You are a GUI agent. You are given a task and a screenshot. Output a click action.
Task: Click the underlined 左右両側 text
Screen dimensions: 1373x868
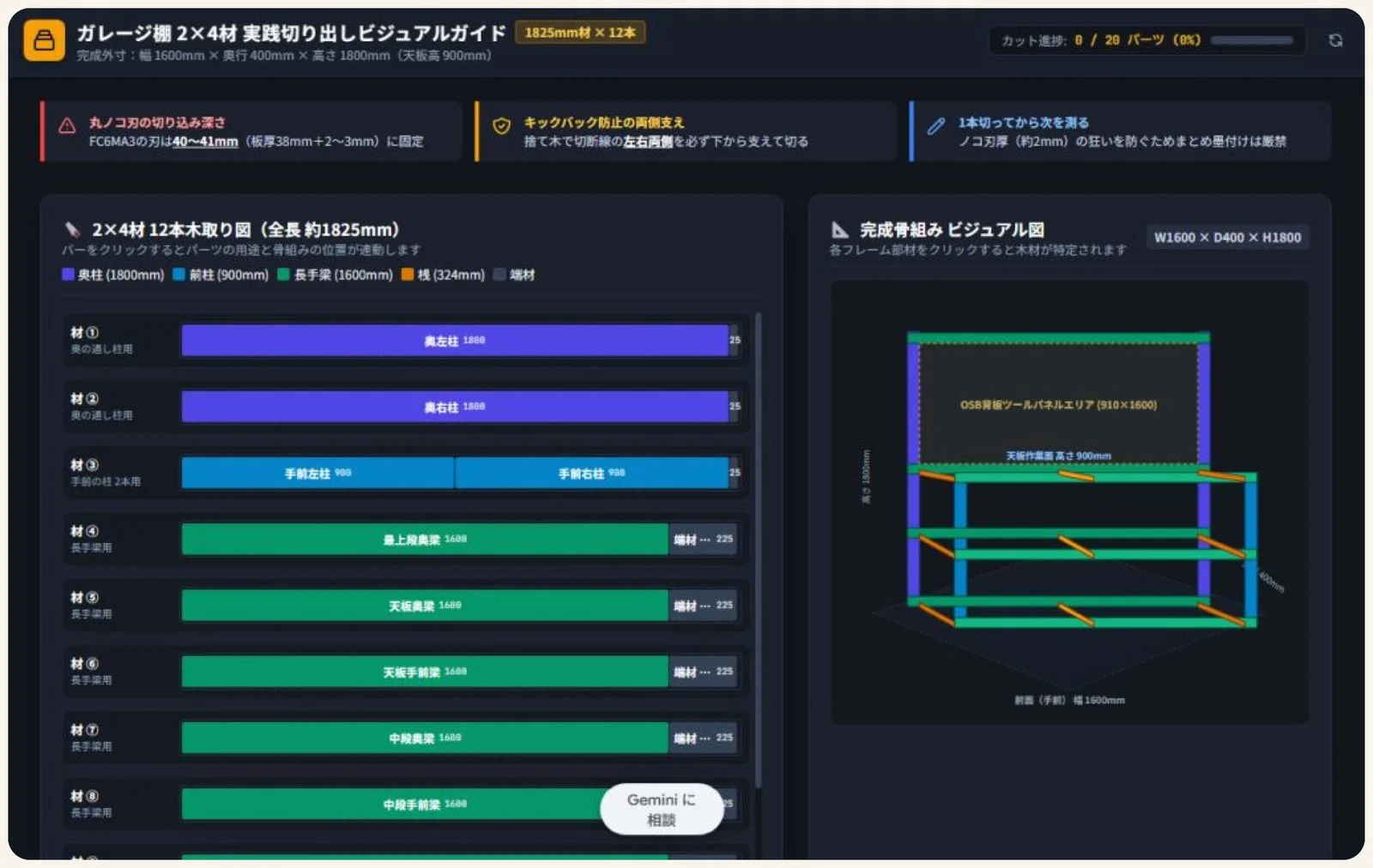tap(648, 142)
